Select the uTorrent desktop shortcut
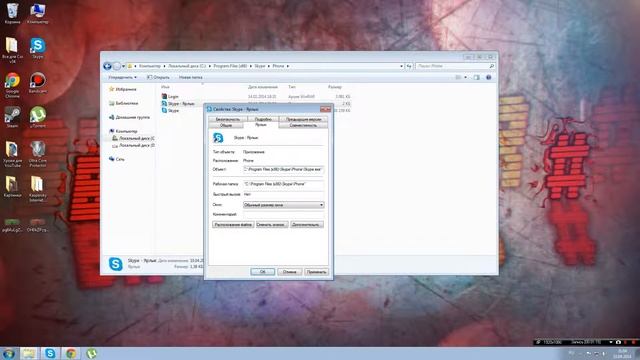 click(38, 118)
